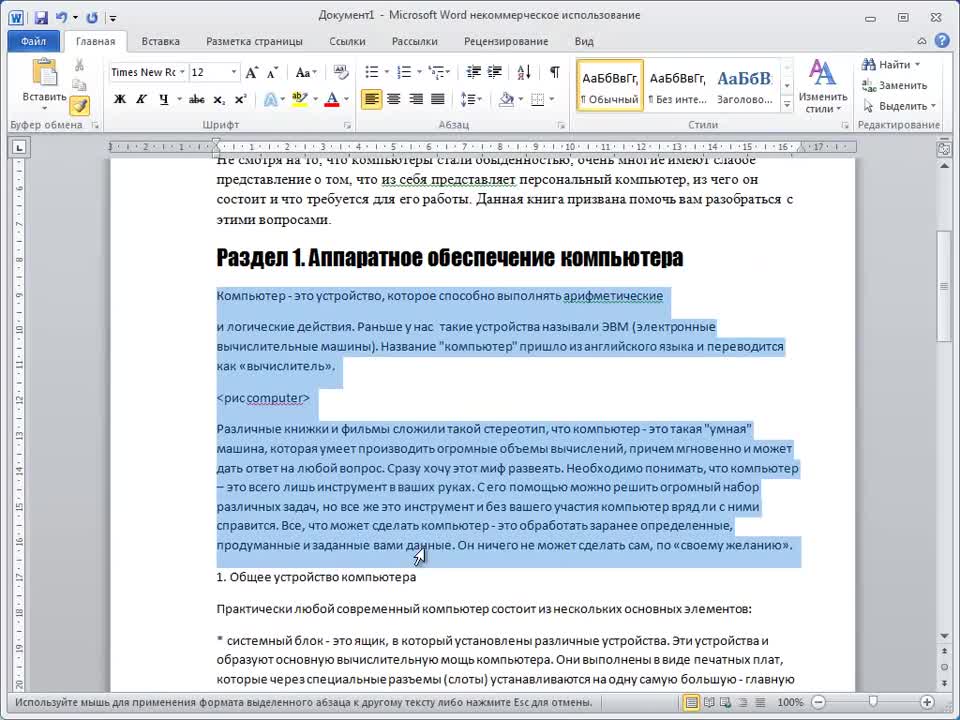Toggle bold formatting (Ж)
The image size is (960, 720).
(120, 99)
